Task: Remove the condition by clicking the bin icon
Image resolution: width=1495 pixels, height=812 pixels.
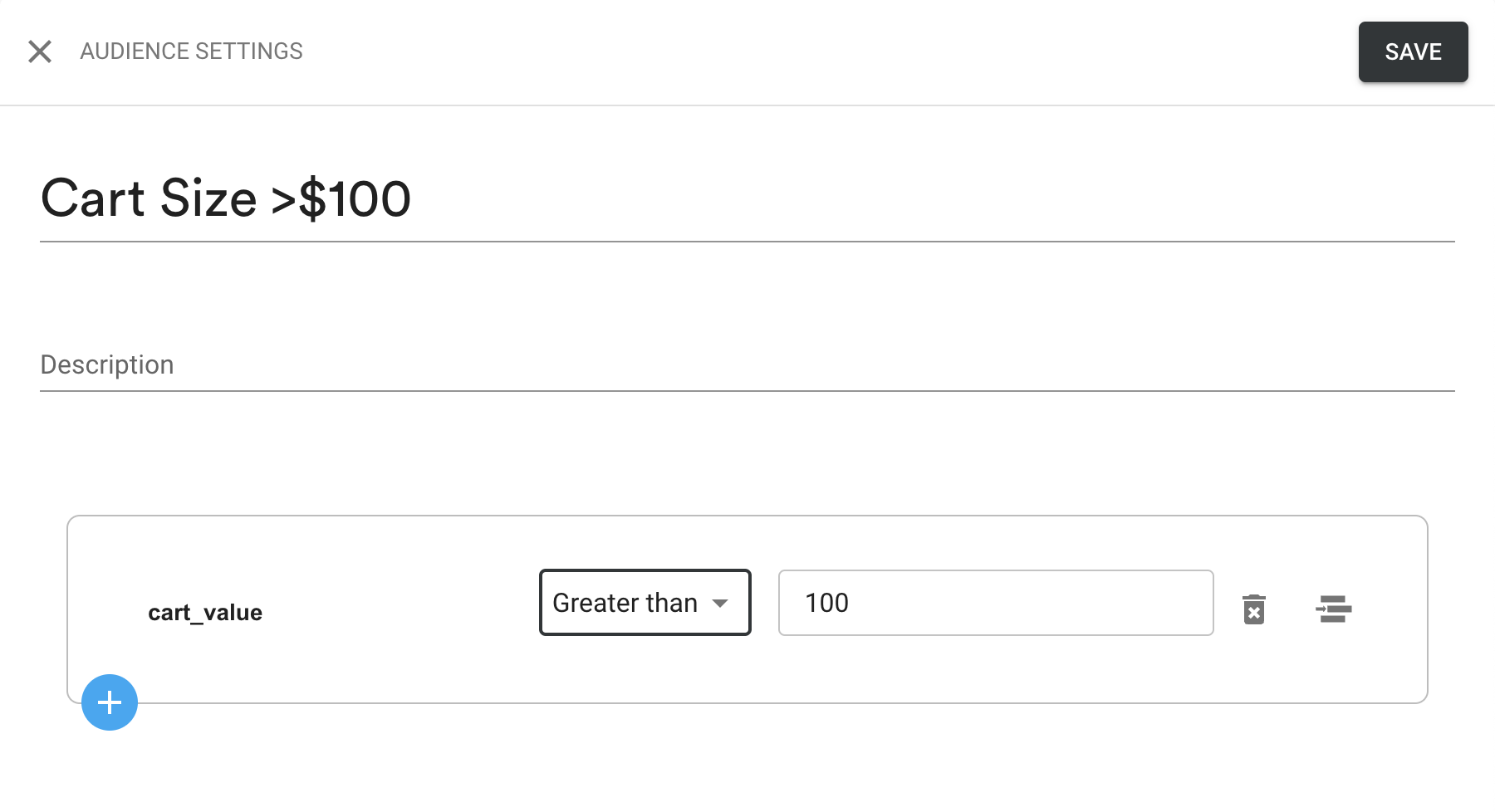Action: pyautogui.click(x=1253, y=609)
